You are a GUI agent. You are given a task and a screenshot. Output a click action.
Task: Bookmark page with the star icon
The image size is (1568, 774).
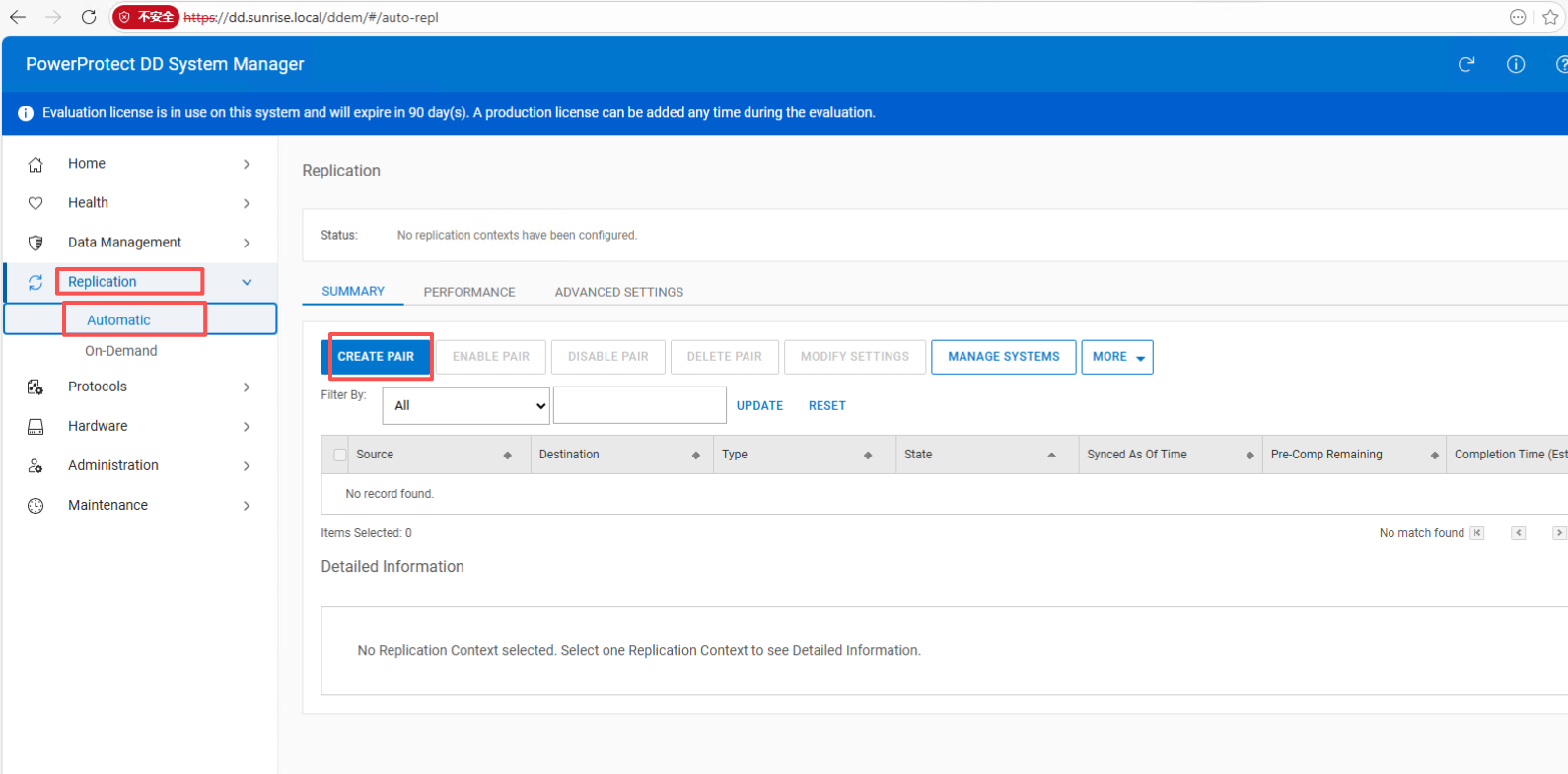click(x=1550, y=17)
